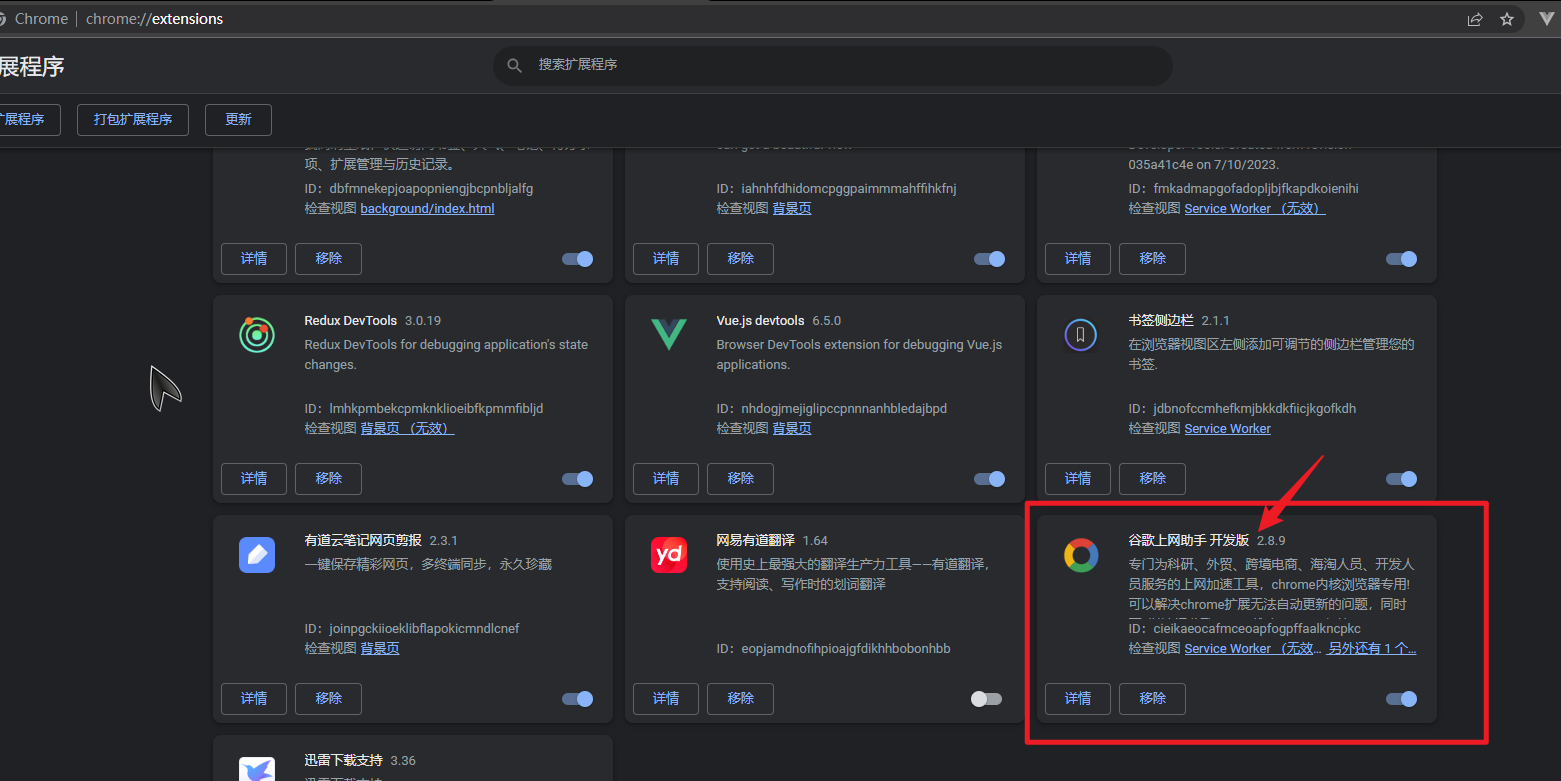Remove Vue.js devtools with 移除
Viewport: 1561px width, 781px height.
coord(740,478)
